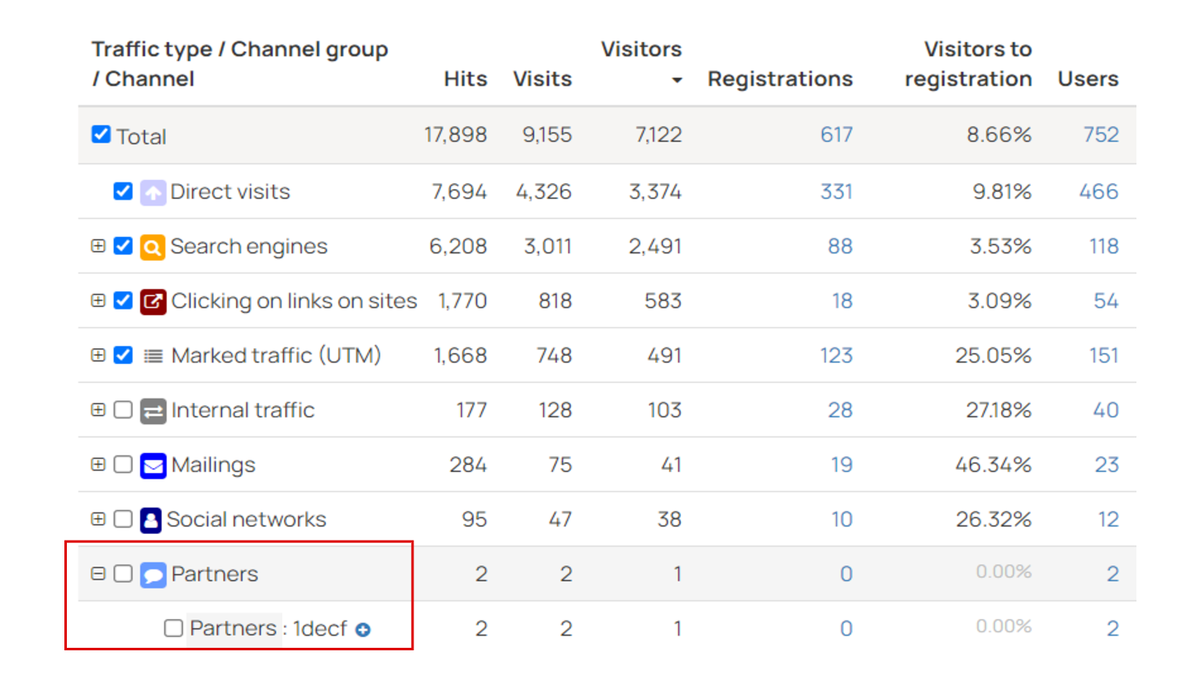Select the Search engines row label
Image resolution: width=1200 pixels, height=685 pixels.
pos(249,247)
